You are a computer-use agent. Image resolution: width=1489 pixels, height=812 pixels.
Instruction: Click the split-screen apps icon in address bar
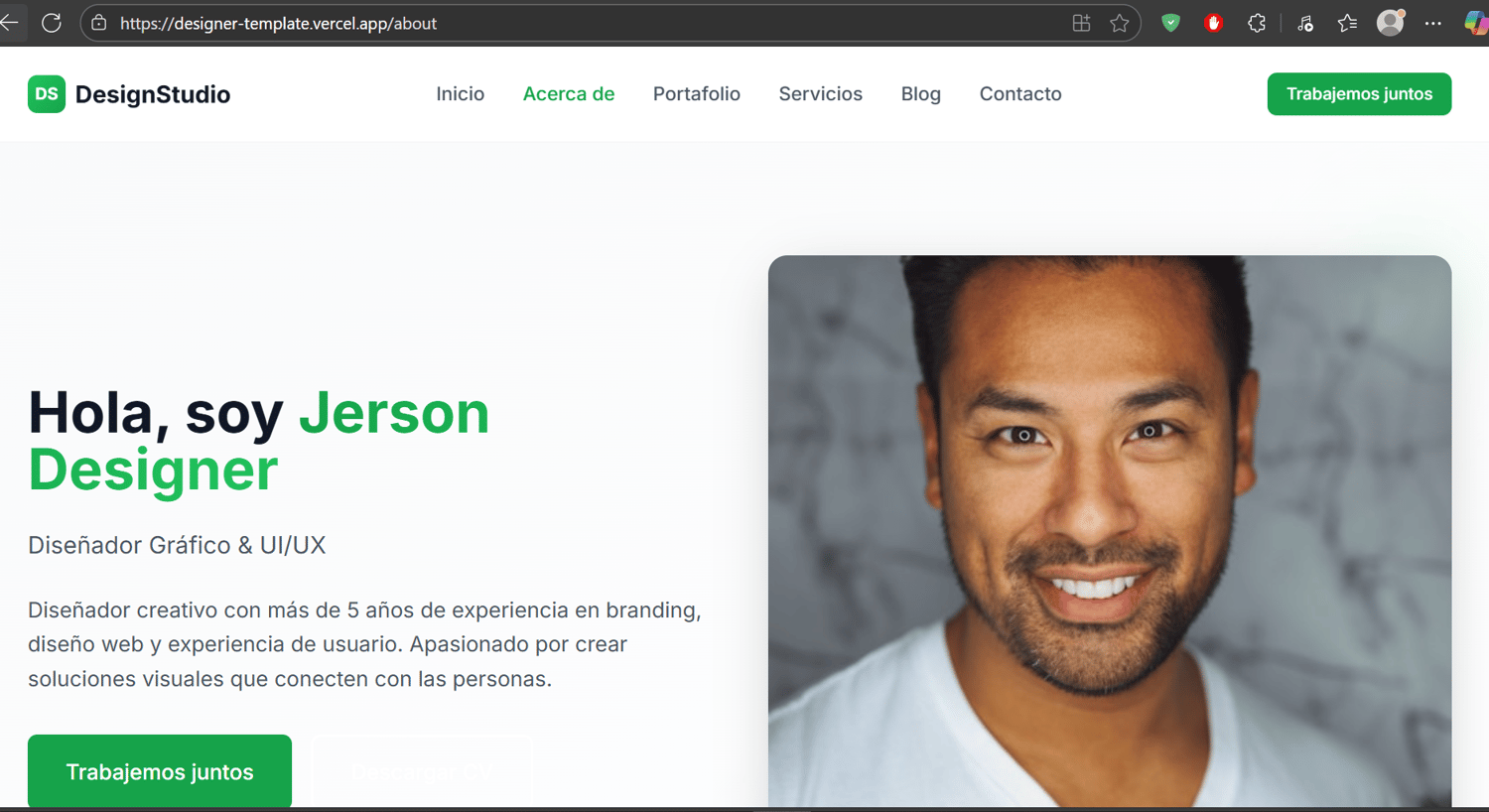(1082, 23)
